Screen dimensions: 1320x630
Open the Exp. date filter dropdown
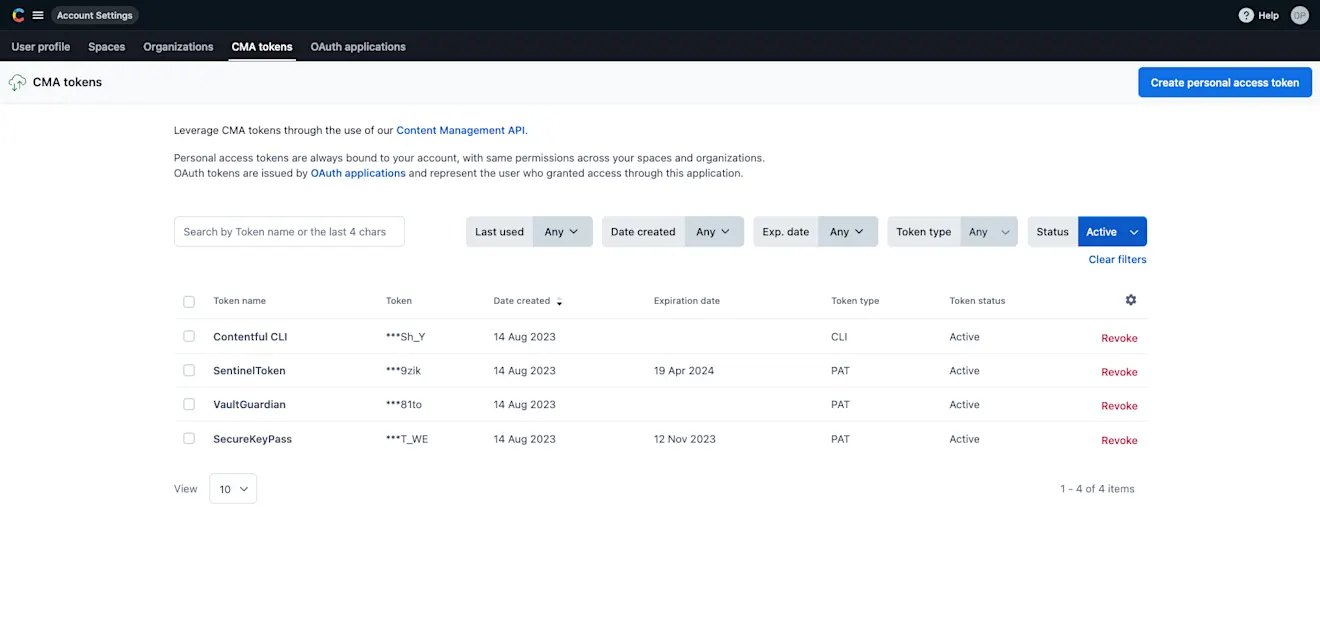pyautogui.click(x=848, y=231)
